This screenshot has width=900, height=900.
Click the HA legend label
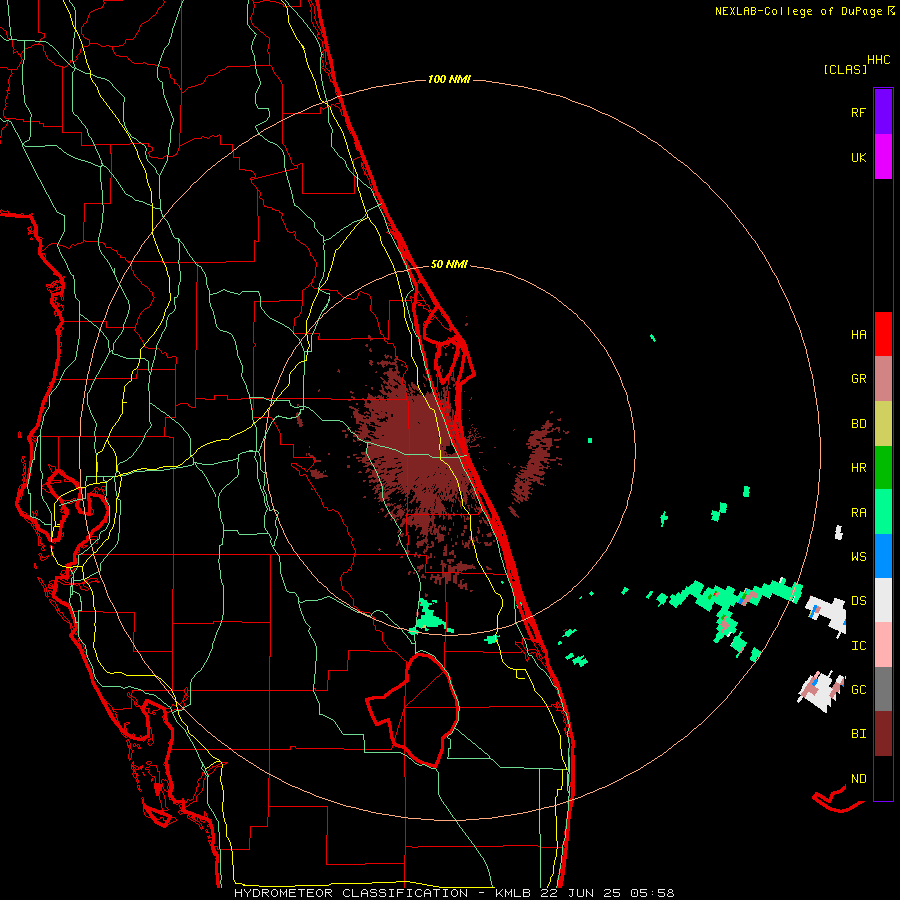click(x=858, y=334)
